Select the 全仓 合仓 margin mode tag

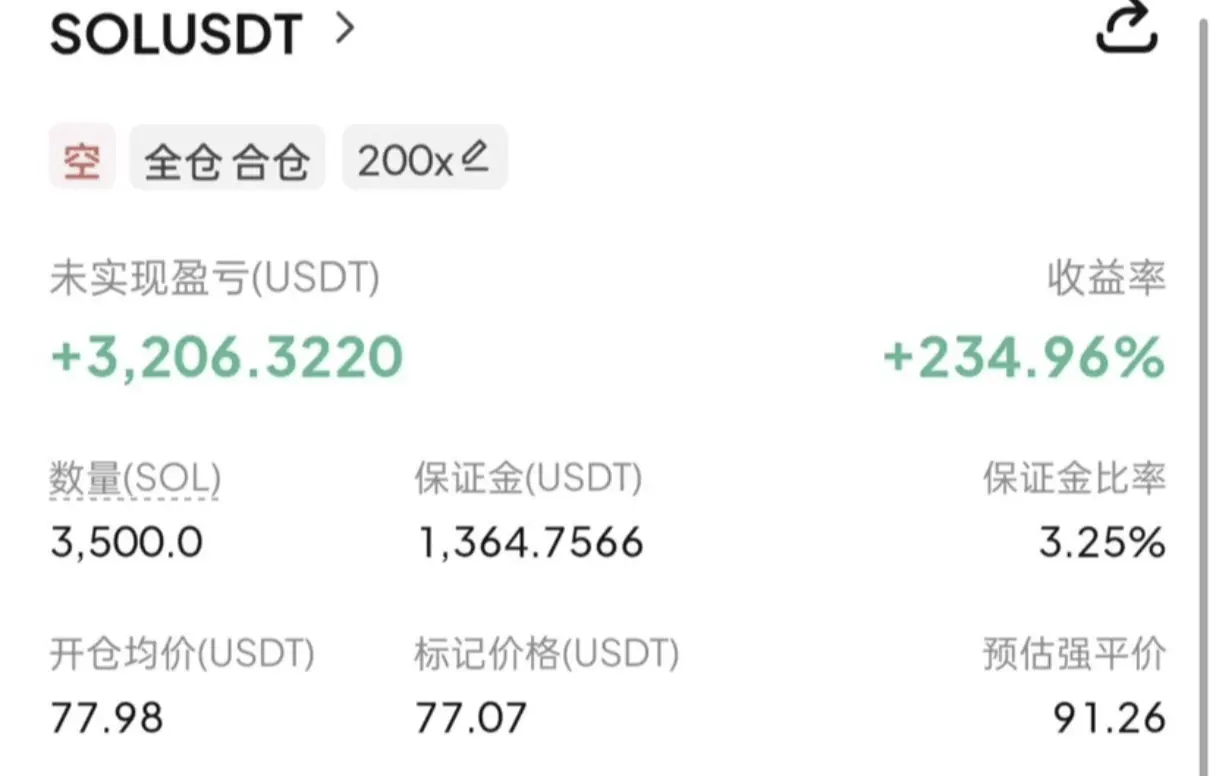[227, 158]
